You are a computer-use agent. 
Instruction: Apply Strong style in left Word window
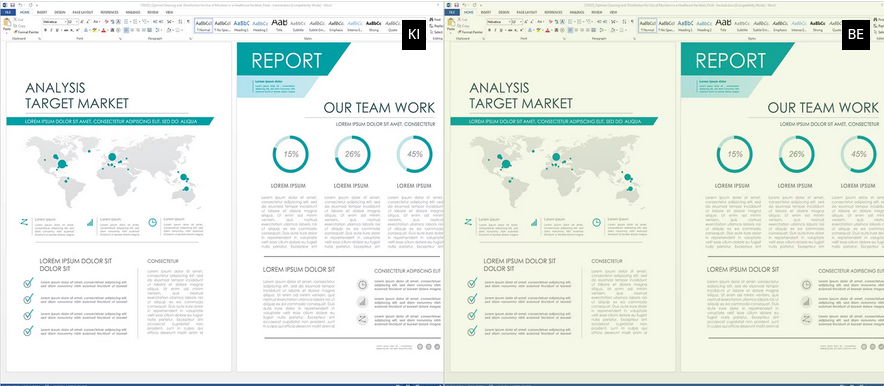click(374, 26)
